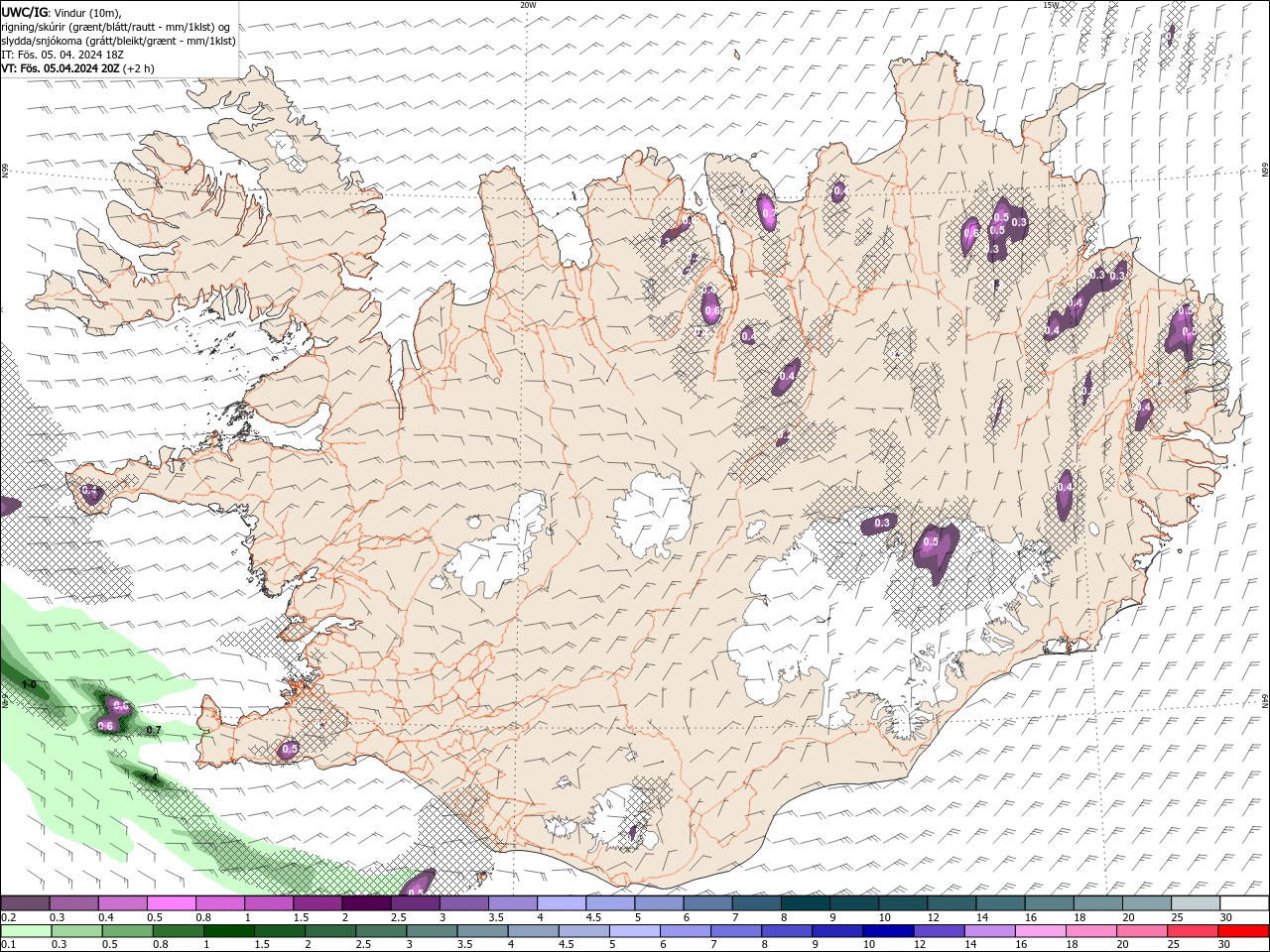
Task: Click the '25' label in lower legend row
Action: pyautogui.click(x=1173, y=945)
